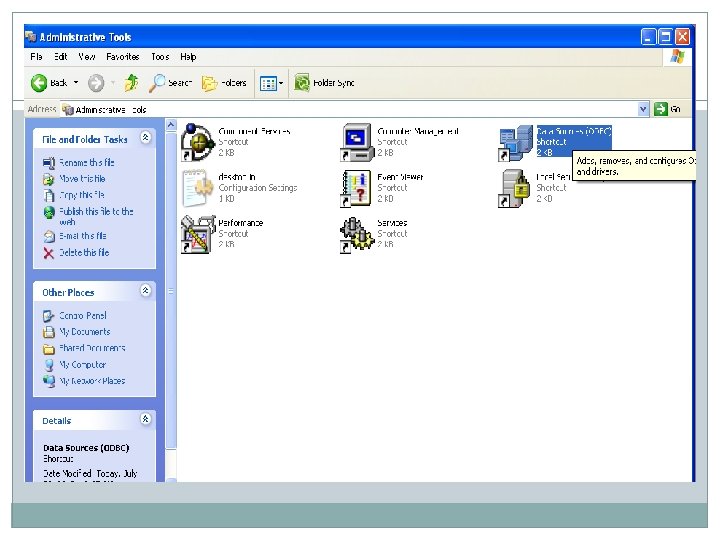
Task: Open the Favorites menu
Action: 123,57
